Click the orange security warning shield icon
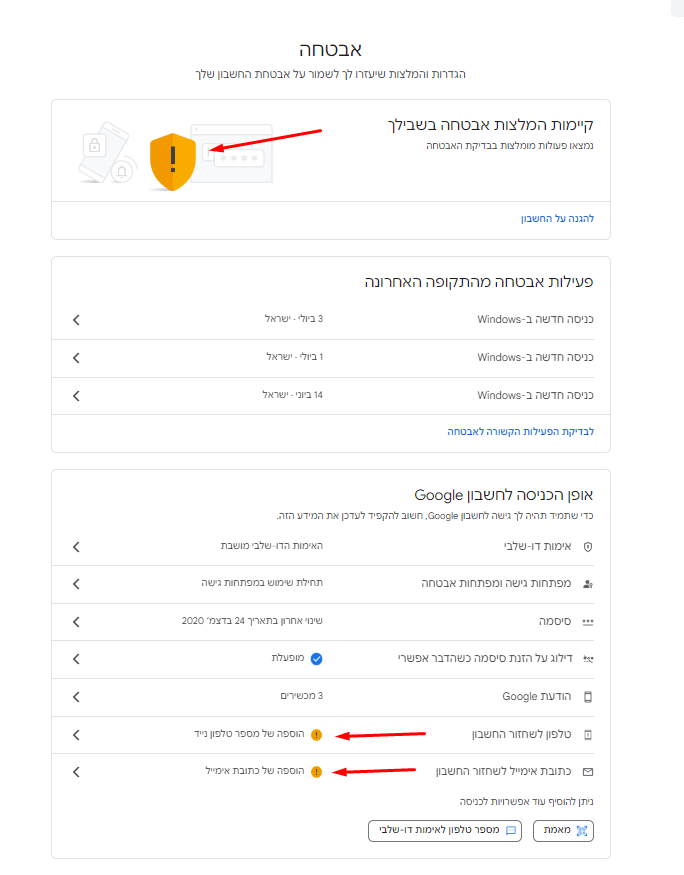The height and width of the screenshot is (875, 684). [172, 161]
